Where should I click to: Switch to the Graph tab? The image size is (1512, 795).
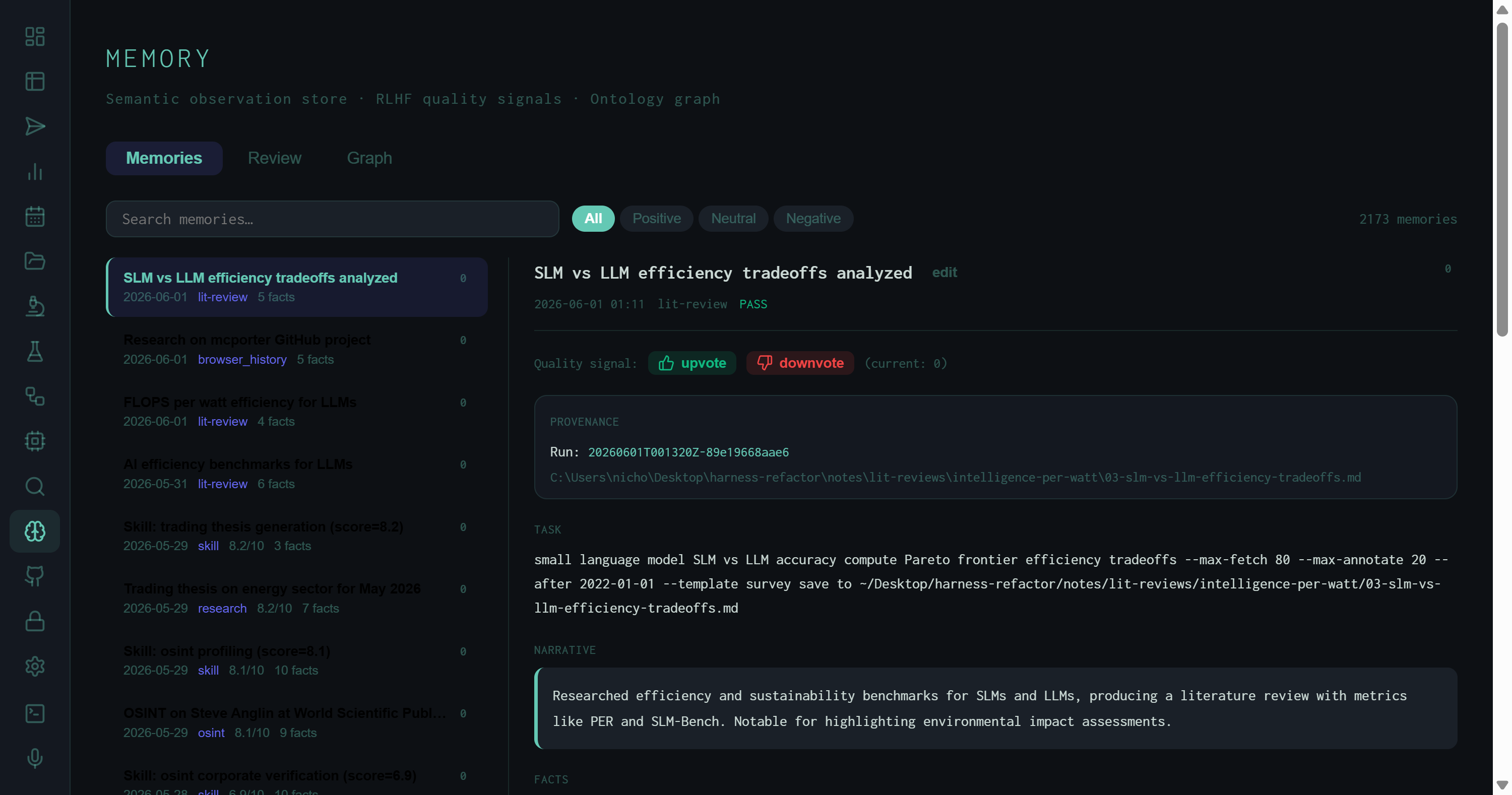tap(369, 158)
